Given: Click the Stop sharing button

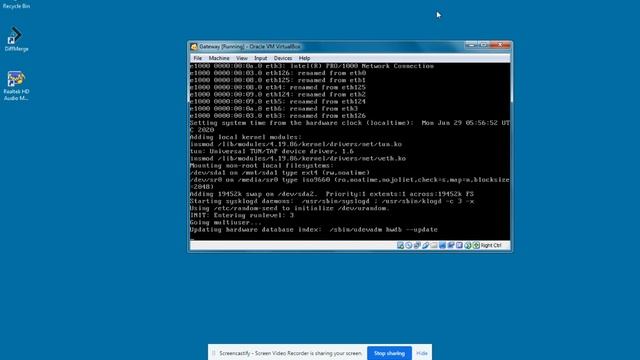Looking at the screenshot, I should pos(389,353).
